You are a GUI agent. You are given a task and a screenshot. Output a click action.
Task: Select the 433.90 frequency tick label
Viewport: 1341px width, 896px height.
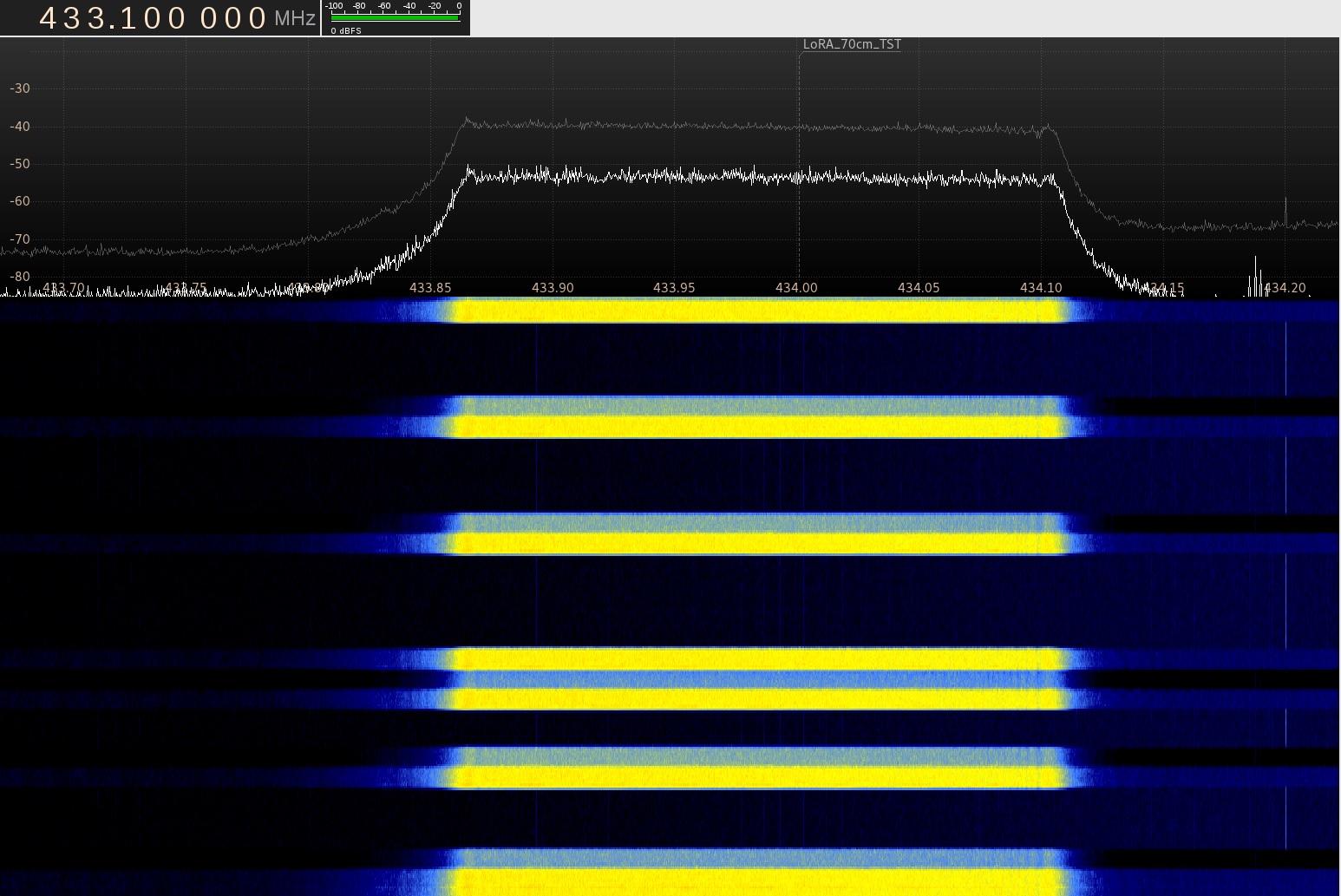(x=553, y=288)
